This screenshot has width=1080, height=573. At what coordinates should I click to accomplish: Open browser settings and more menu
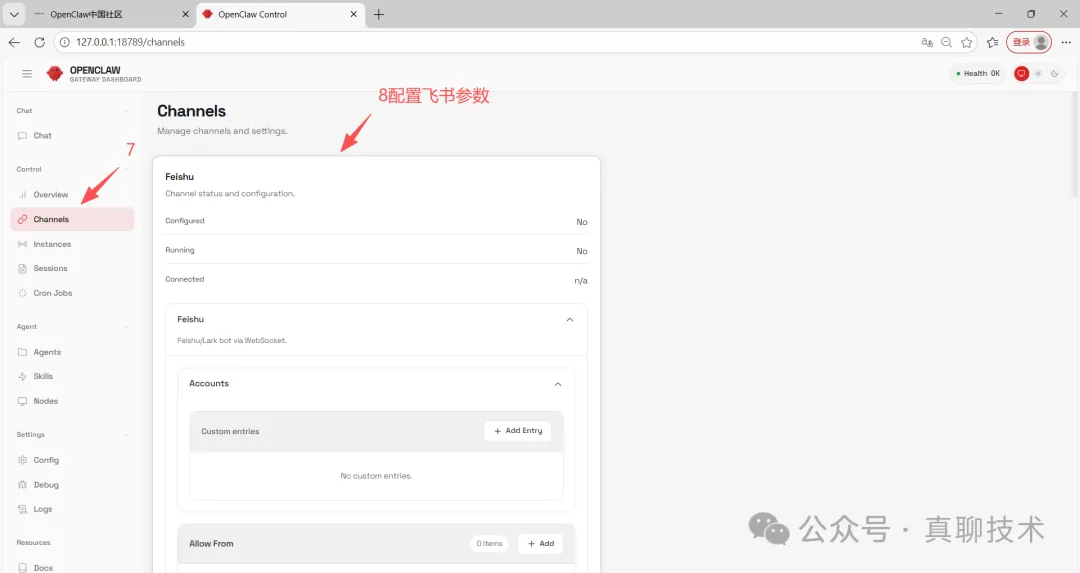pyautogui.click(x=1066, y=42)
